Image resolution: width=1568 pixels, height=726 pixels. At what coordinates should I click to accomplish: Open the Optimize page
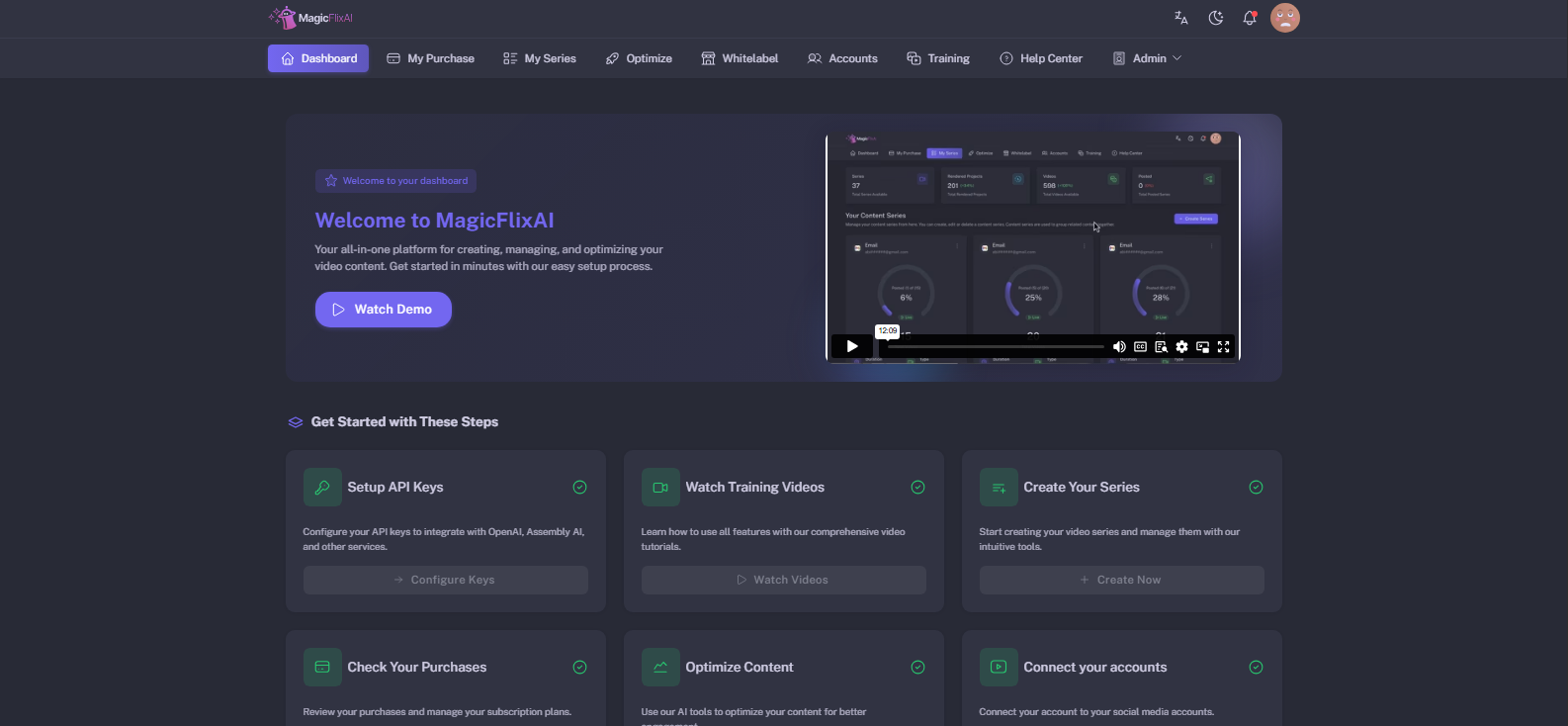click(639, 58)
